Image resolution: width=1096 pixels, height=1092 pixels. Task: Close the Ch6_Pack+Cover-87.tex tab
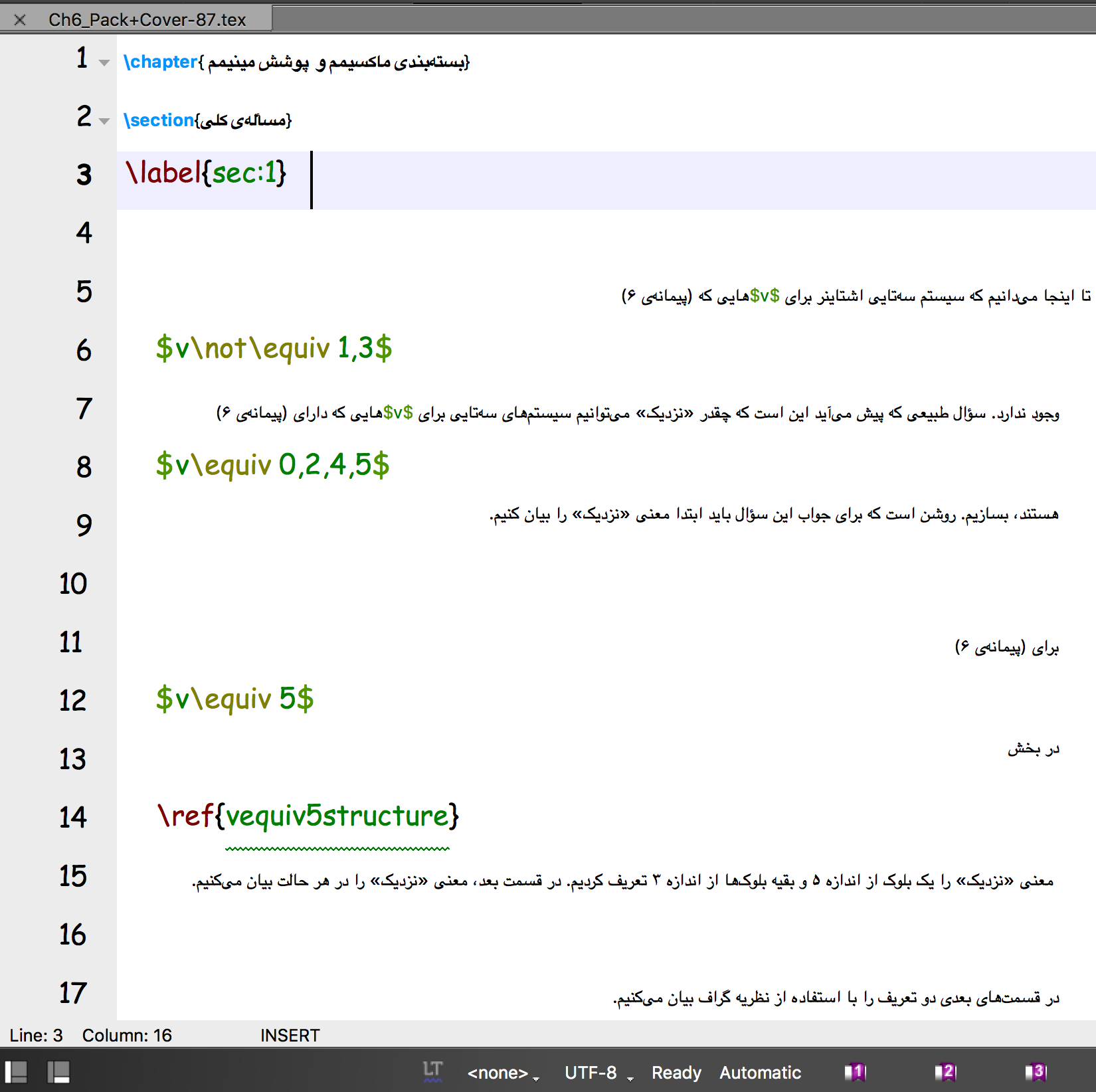(x=20, y=20)
